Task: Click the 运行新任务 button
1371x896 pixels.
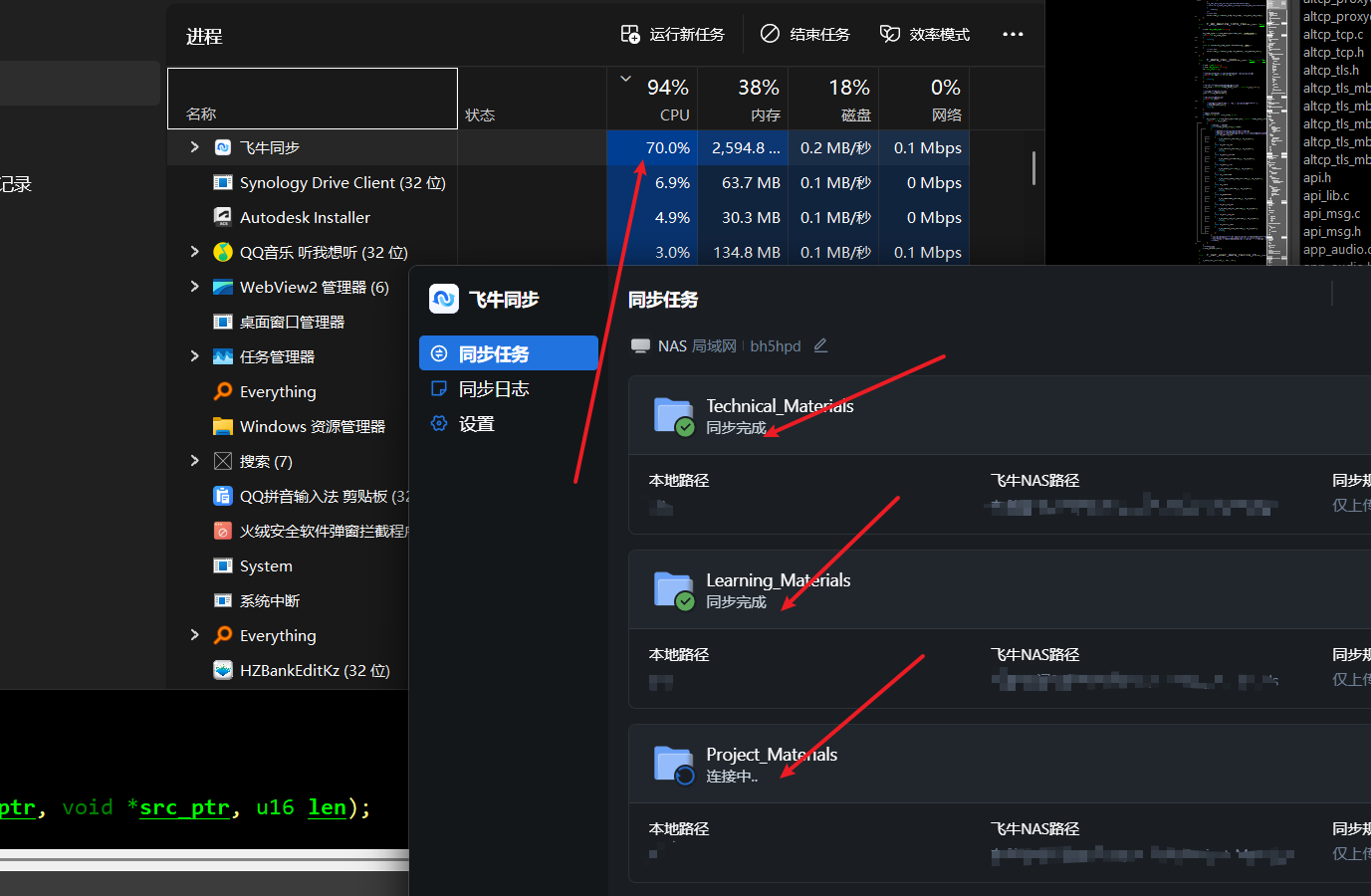Action: coord(673,34)
